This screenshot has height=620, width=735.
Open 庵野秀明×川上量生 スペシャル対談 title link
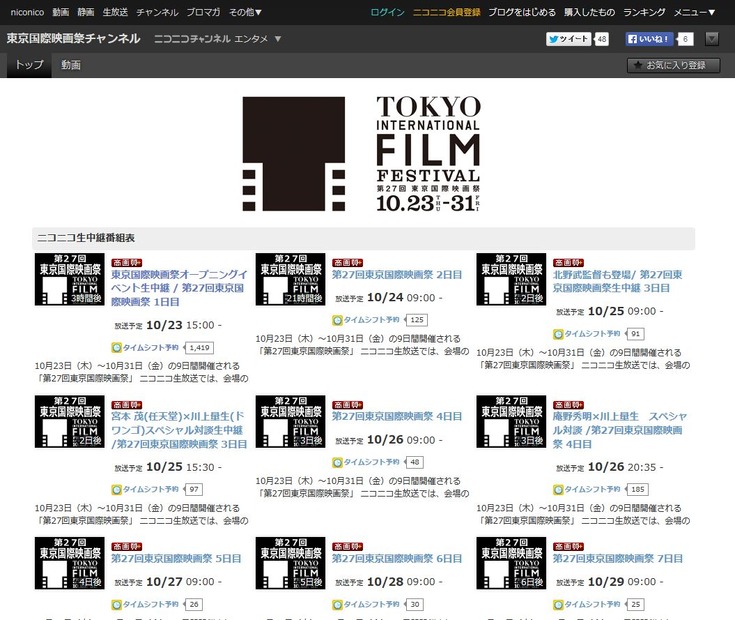620,430
